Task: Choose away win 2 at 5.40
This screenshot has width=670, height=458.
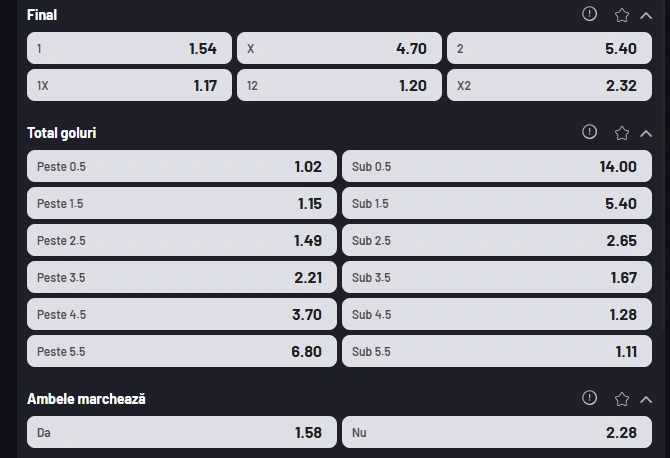Action: pyautogui.click(x=549, y=48)
